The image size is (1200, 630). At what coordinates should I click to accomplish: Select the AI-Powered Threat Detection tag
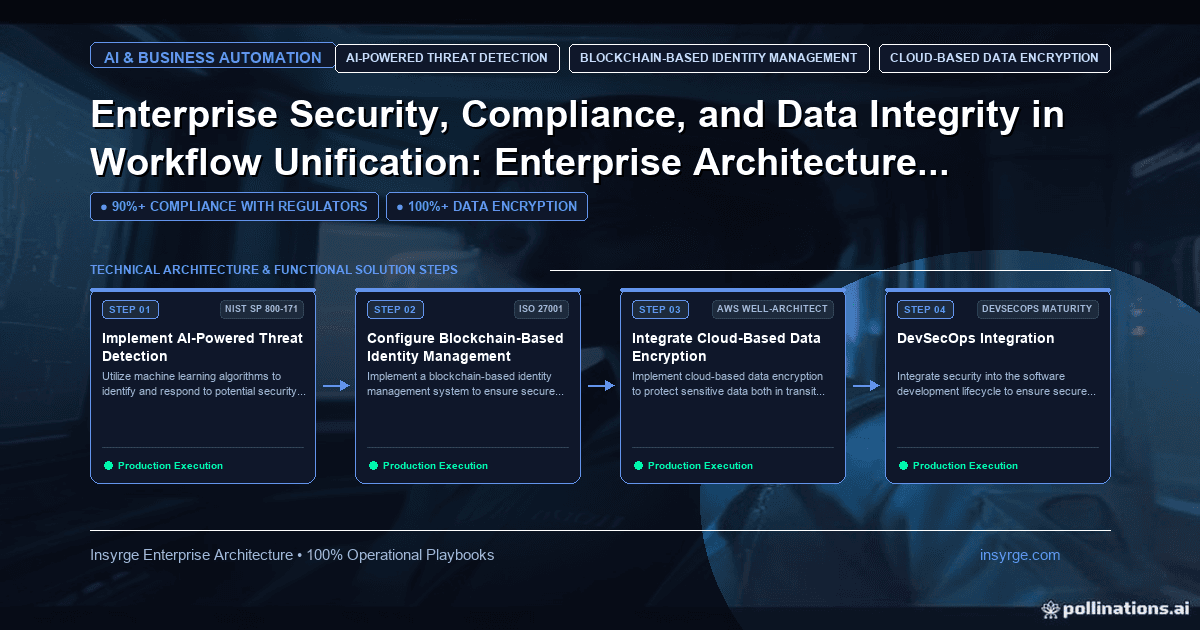447,58
